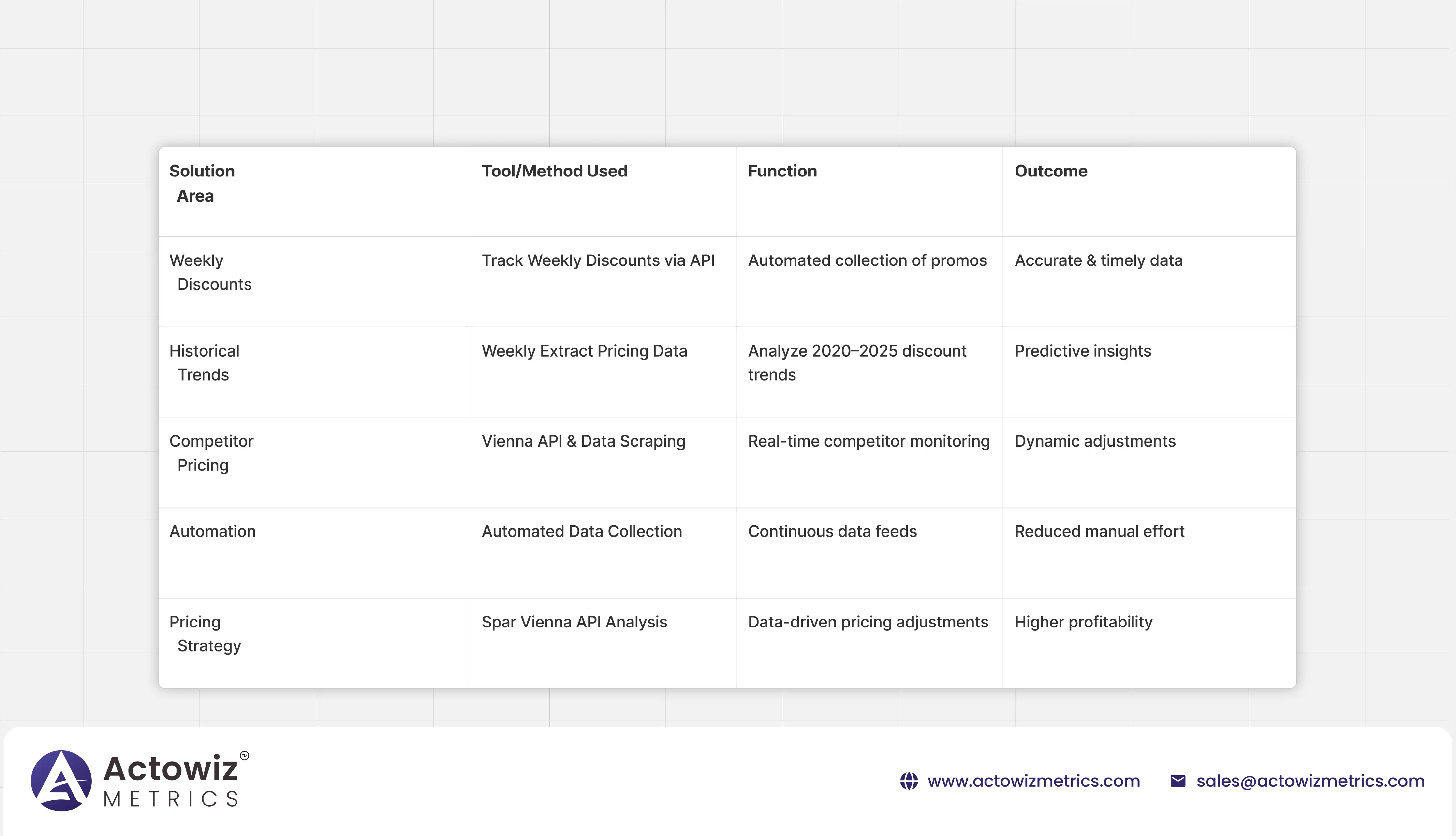
Task: Click the Analyze 2020–2025 discount trends cell
Action: click(856, 362)
